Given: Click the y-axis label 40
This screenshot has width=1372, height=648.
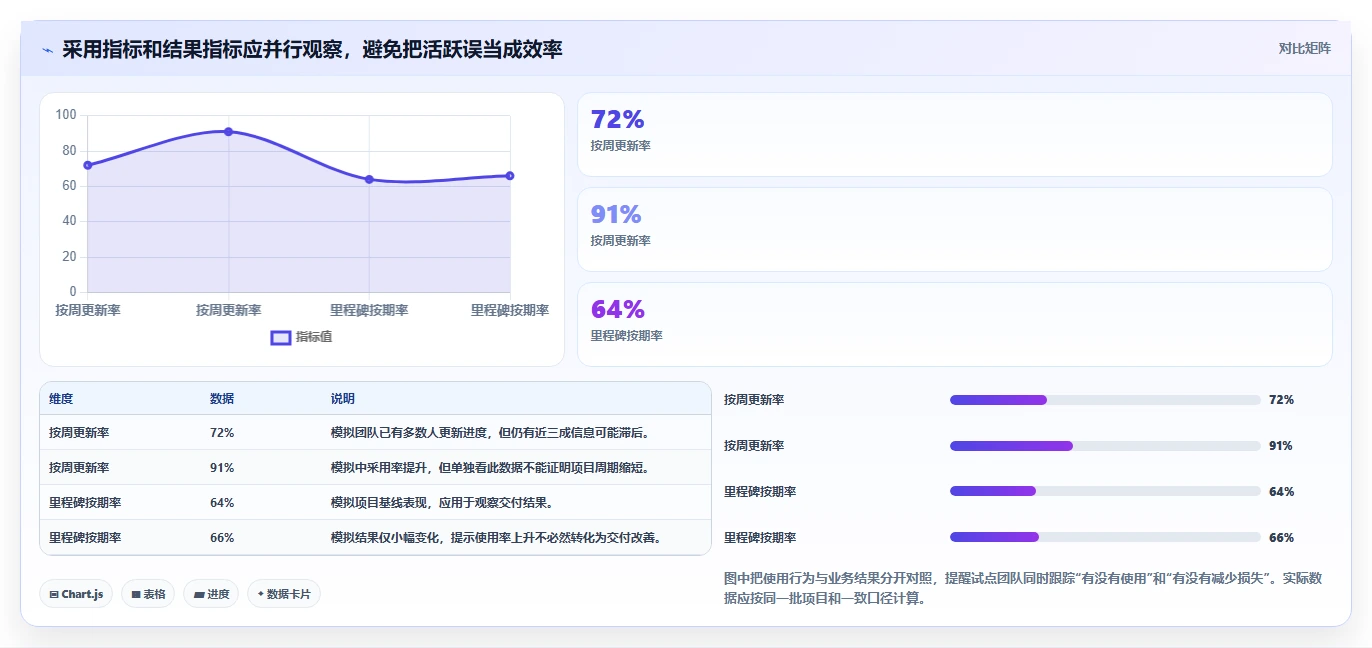Looking at the screenshot, I should tap(69, 221).
